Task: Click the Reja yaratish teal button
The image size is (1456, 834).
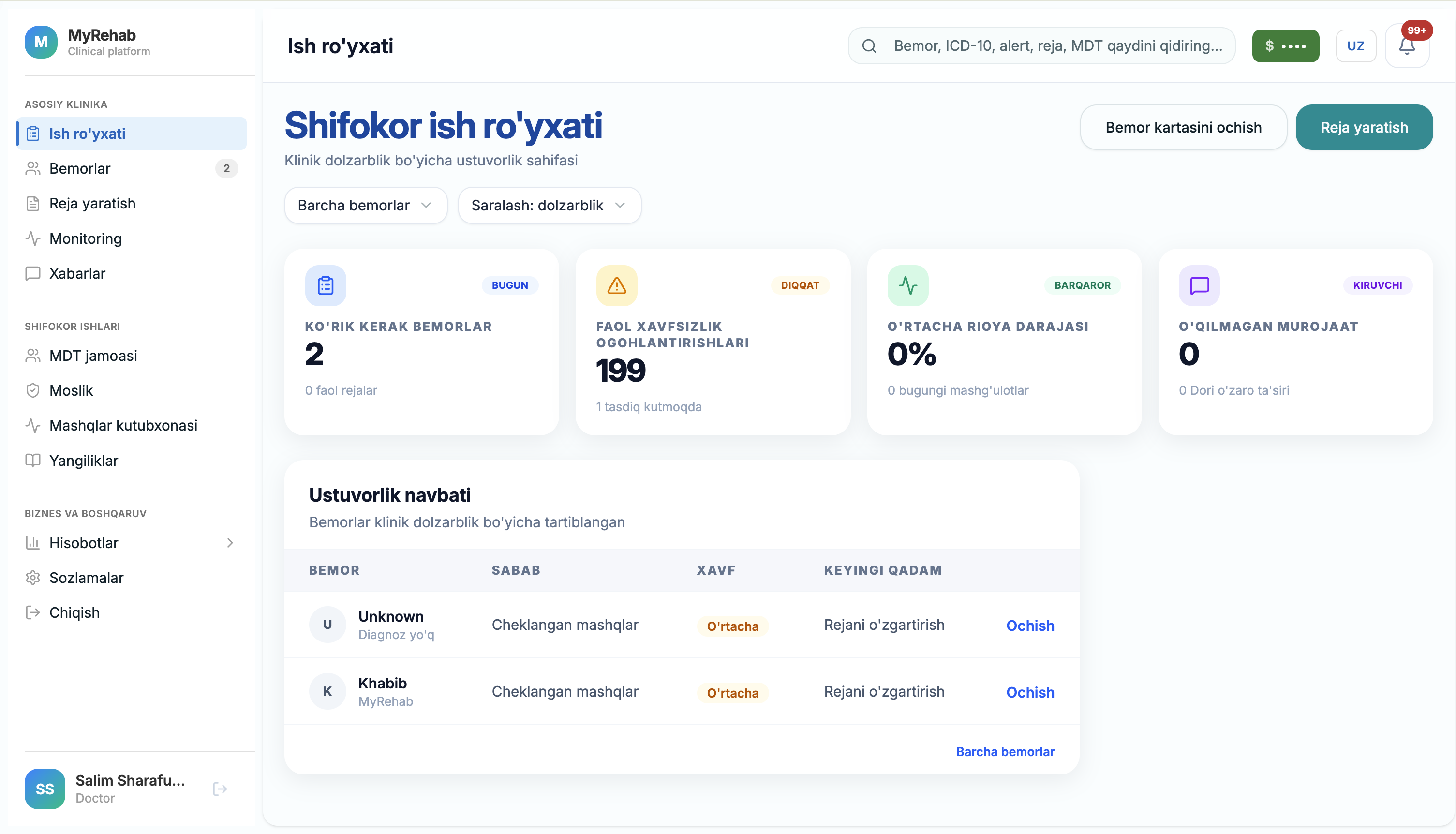Action: point(1364,127)
